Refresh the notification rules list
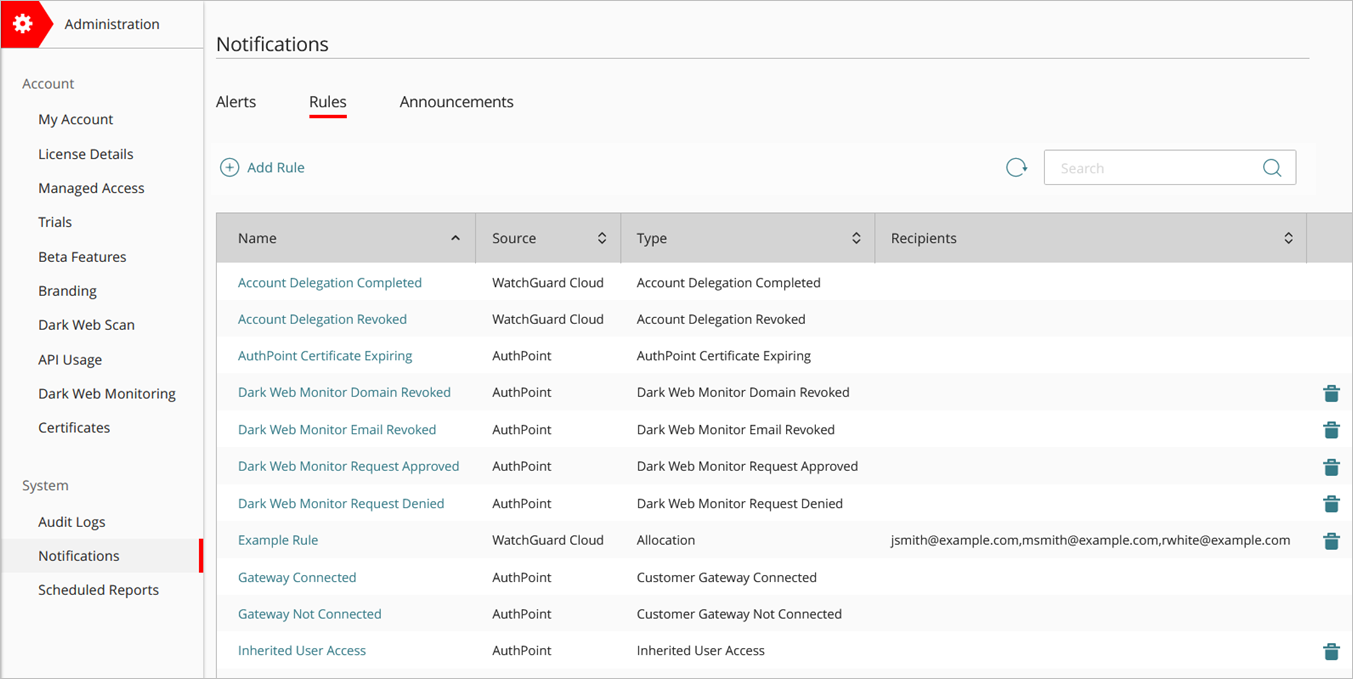1353x679 pixels. click(x=1016, y=167)
